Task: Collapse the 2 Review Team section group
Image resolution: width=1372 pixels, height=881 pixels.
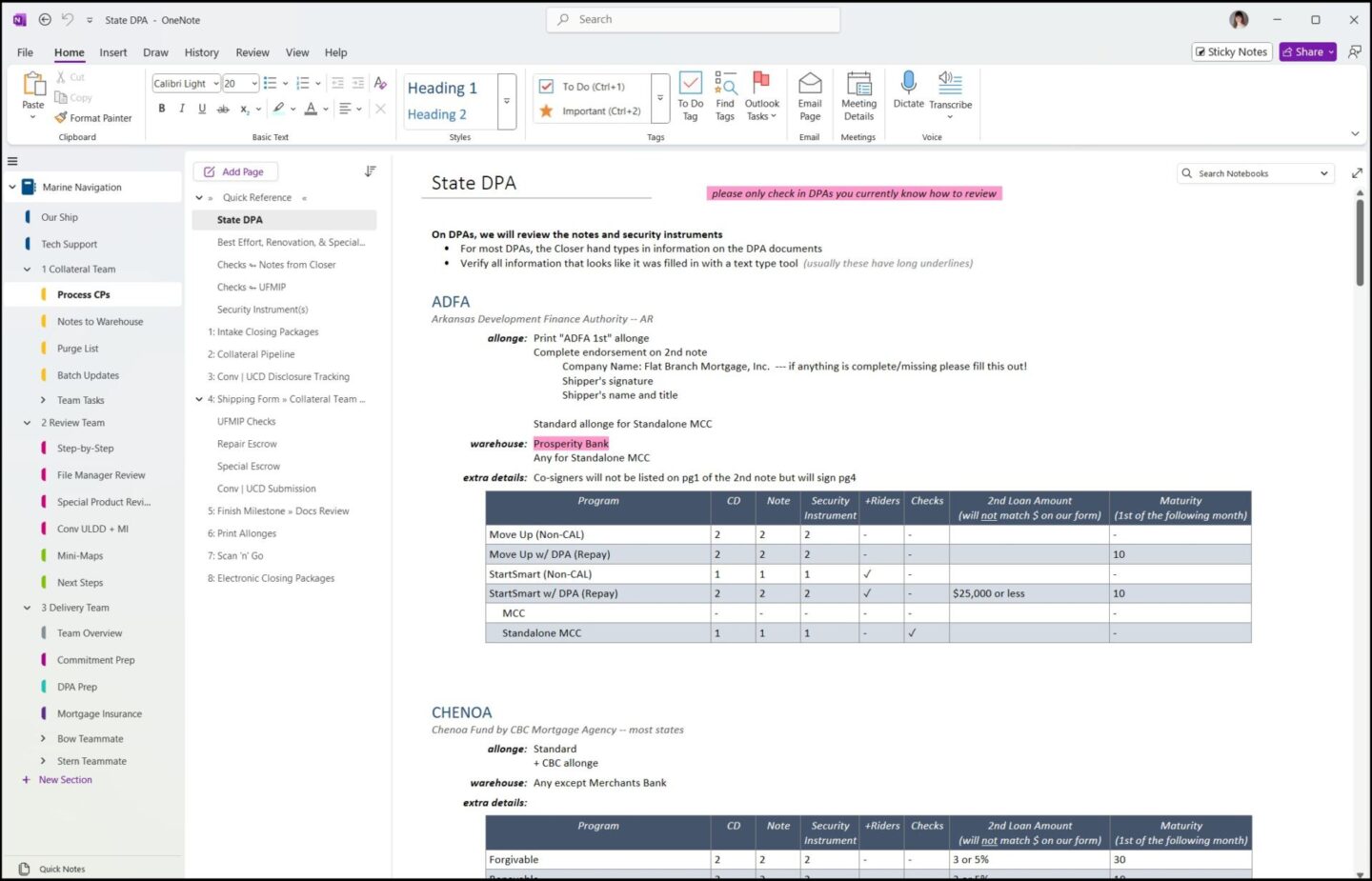Action: coord(28,423)
